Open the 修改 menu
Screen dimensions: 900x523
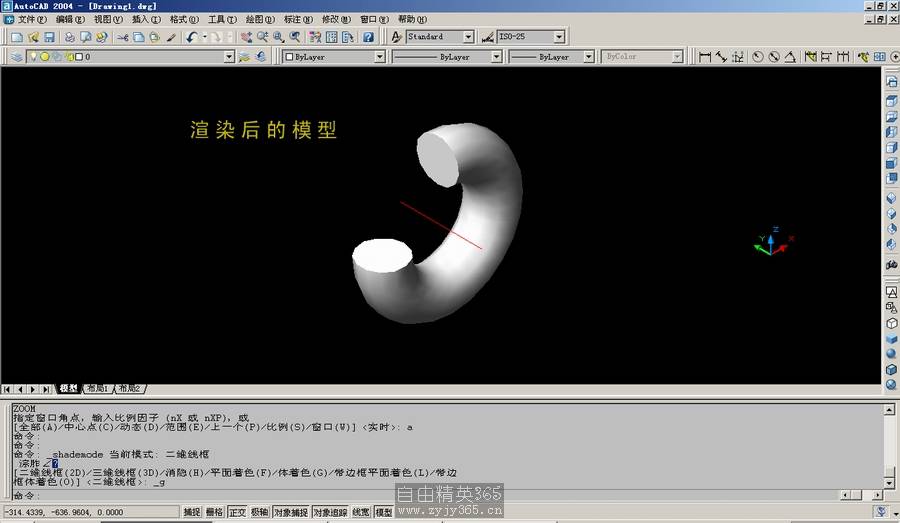tap(336, 20)
